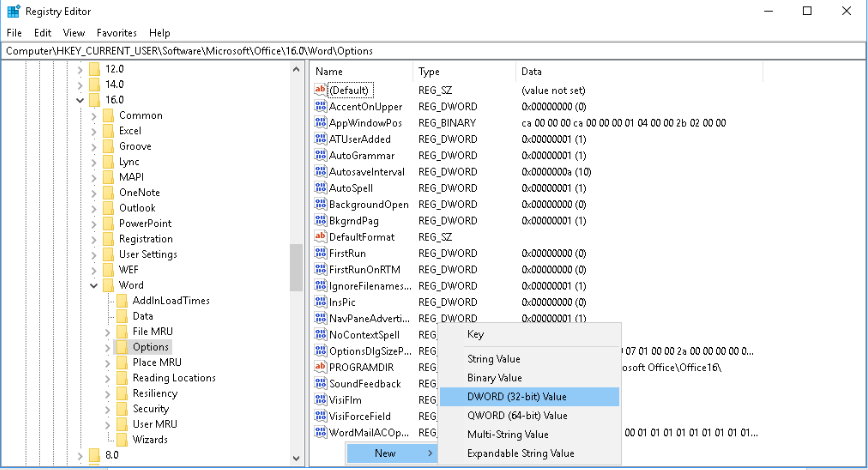Image resolution: width=868 pixels, height=470 pixels.
Task: Click the PowerPoint folder icon in tree
Action: [108, 223]
